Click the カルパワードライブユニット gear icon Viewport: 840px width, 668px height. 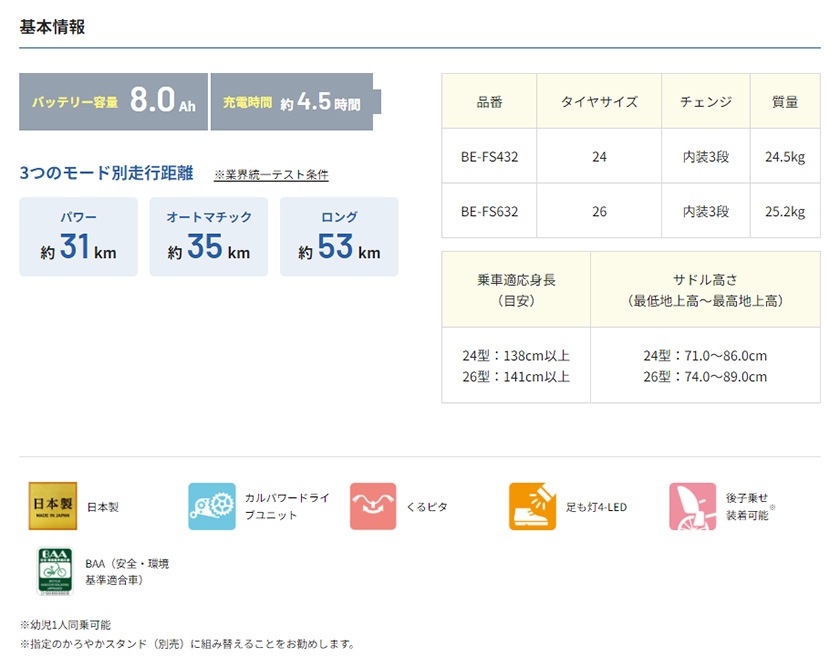[x=212, y=507]
